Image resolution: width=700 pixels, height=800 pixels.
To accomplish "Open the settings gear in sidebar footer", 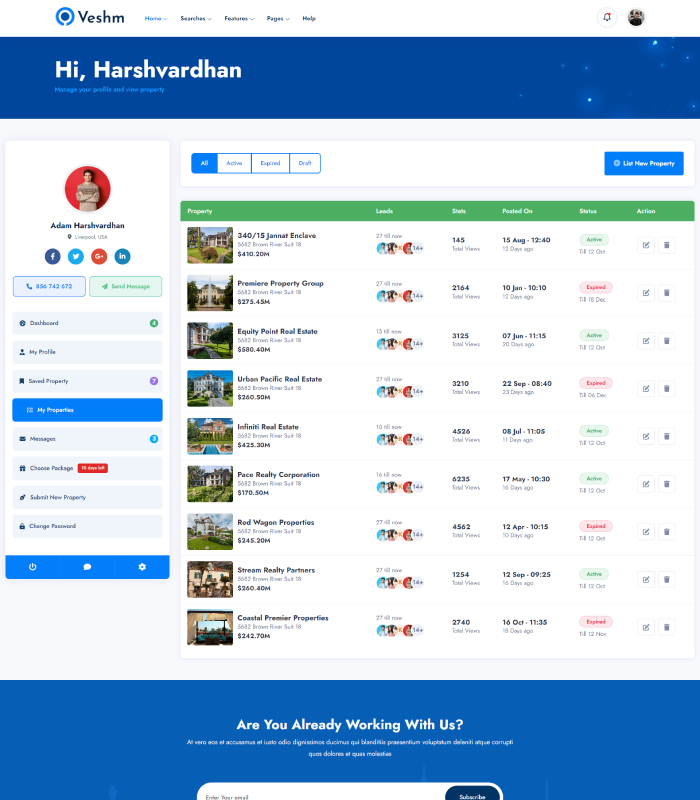I will (142, 567).
